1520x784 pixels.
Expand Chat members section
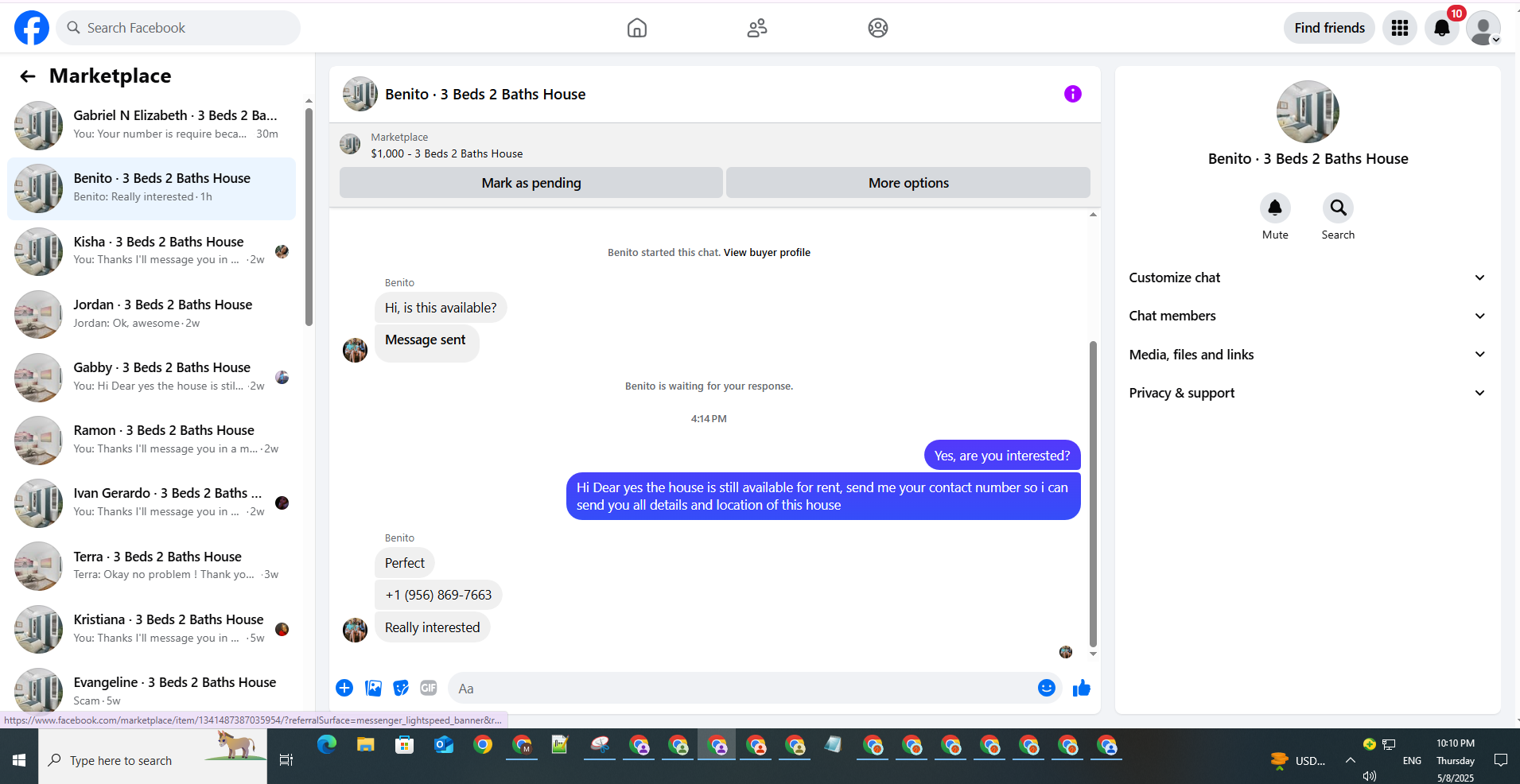click(x=1308, y=316)
